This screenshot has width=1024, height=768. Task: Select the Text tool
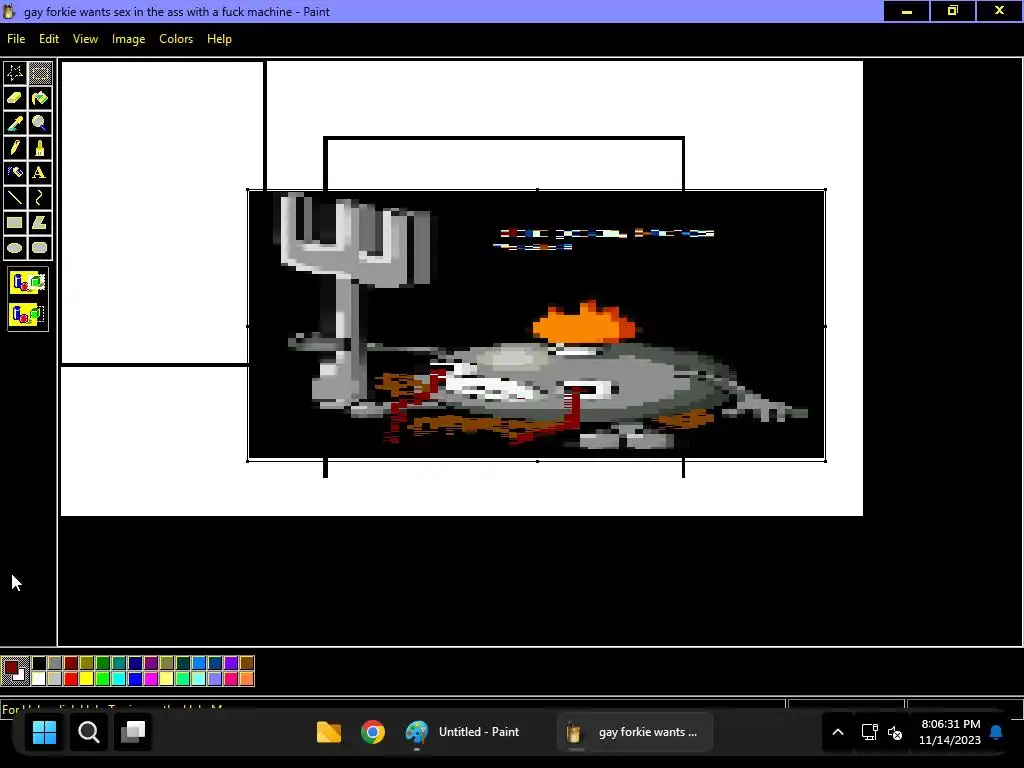click(x=40, y=172)
